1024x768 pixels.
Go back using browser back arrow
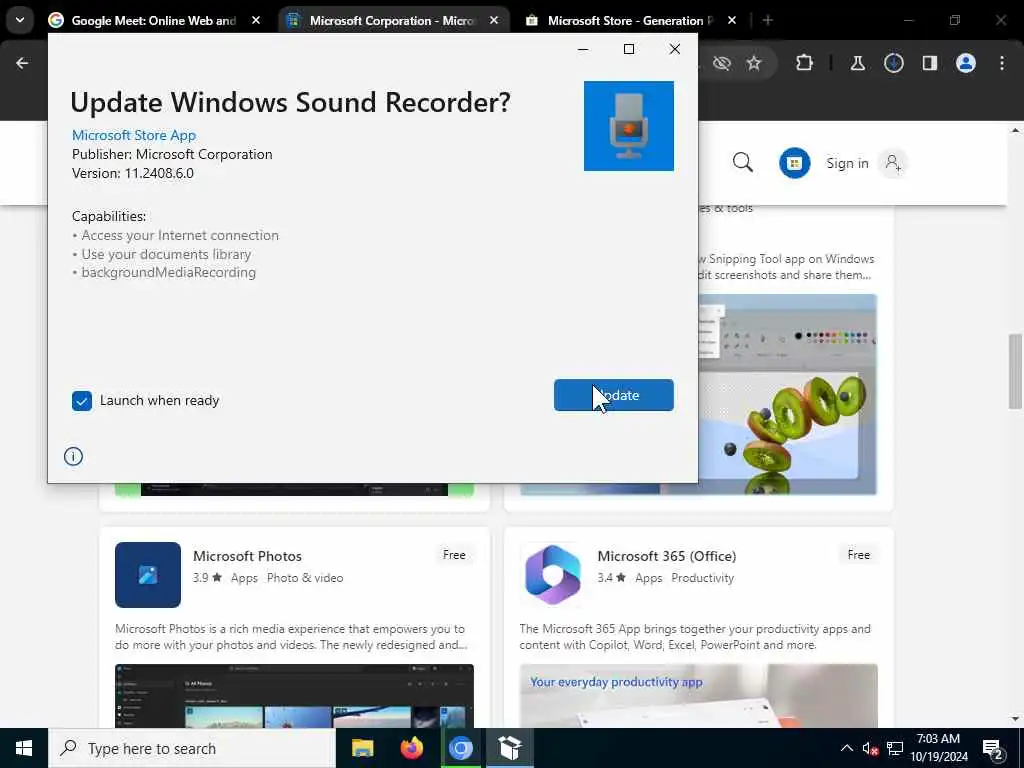click(22, 63)
